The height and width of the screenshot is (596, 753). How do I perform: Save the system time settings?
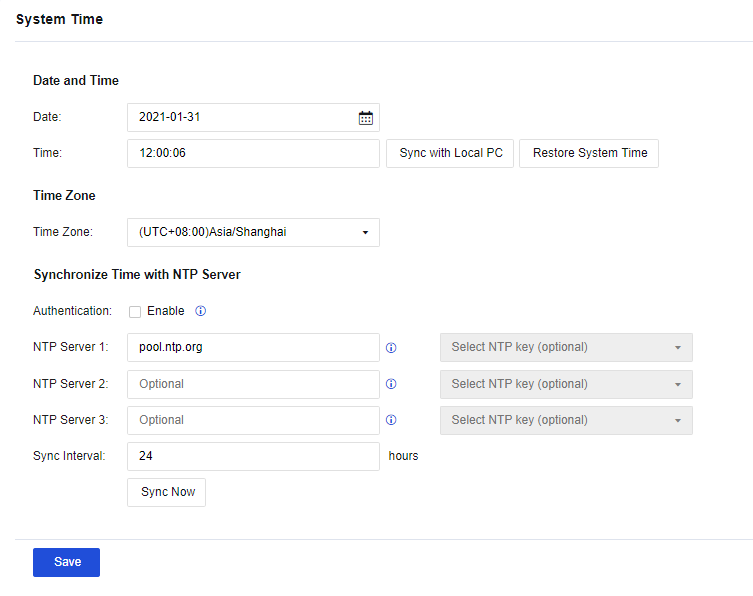(x=66, y=562)
